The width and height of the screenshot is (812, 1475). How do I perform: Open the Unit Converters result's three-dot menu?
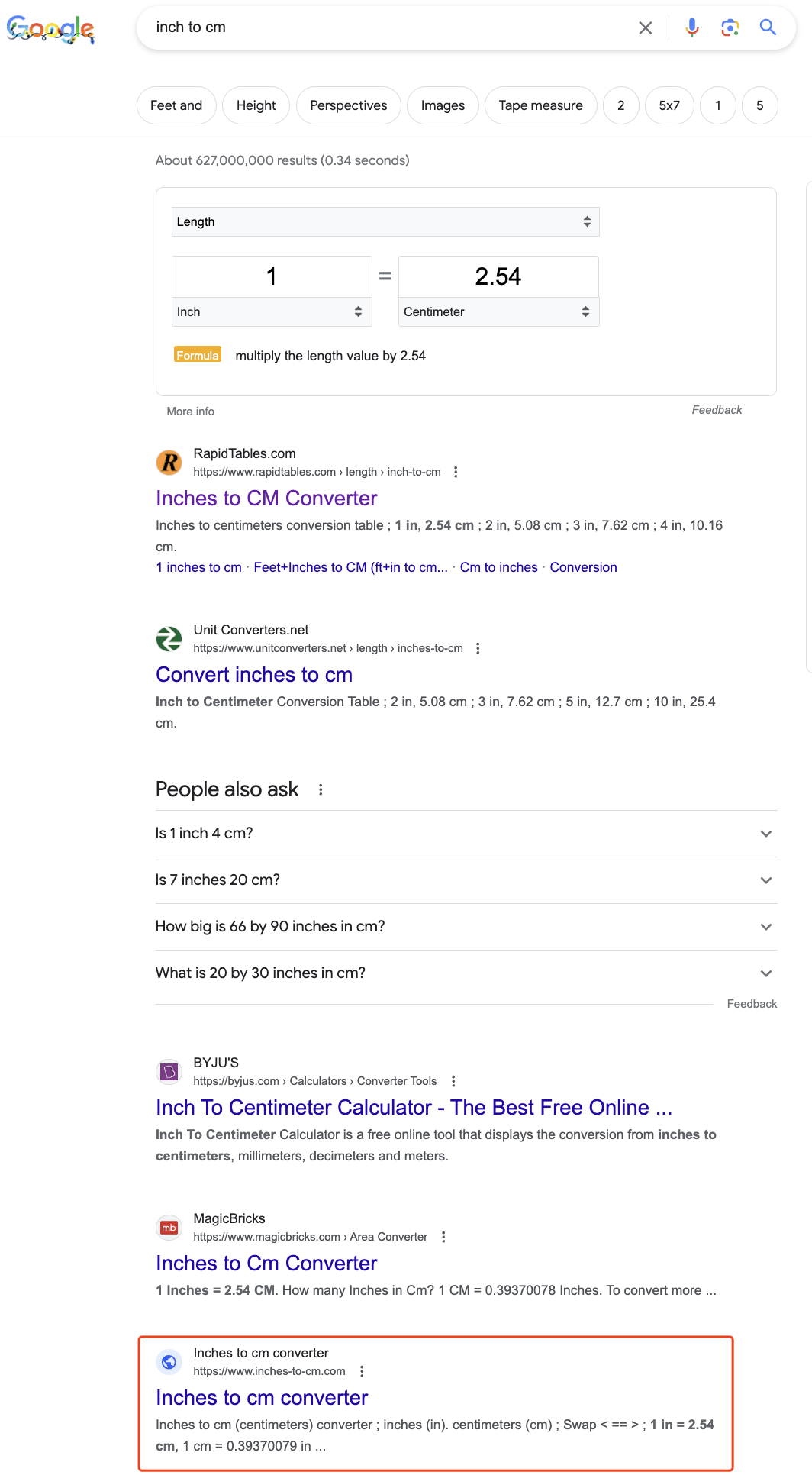478,648
